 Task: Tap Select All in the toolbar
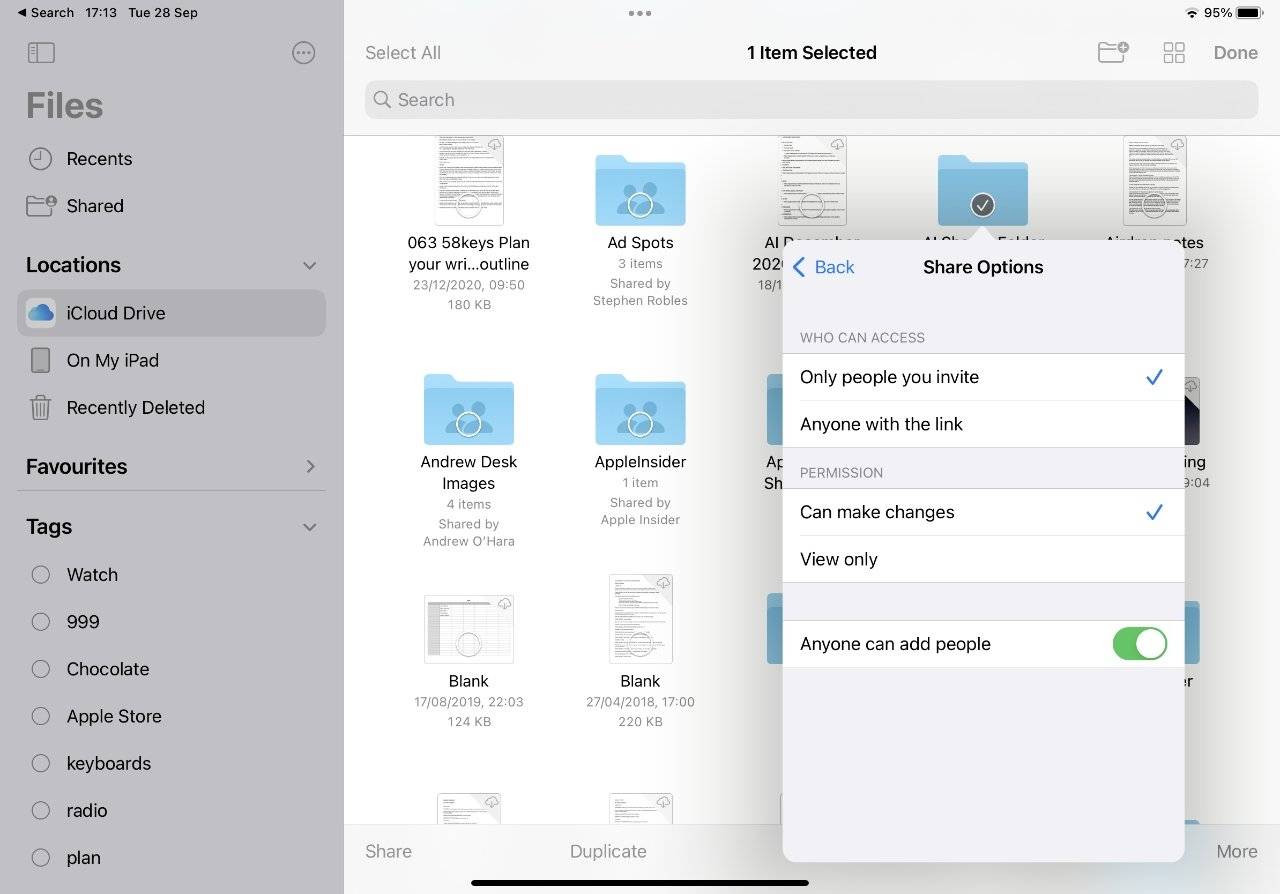click(x=402, y=52)
